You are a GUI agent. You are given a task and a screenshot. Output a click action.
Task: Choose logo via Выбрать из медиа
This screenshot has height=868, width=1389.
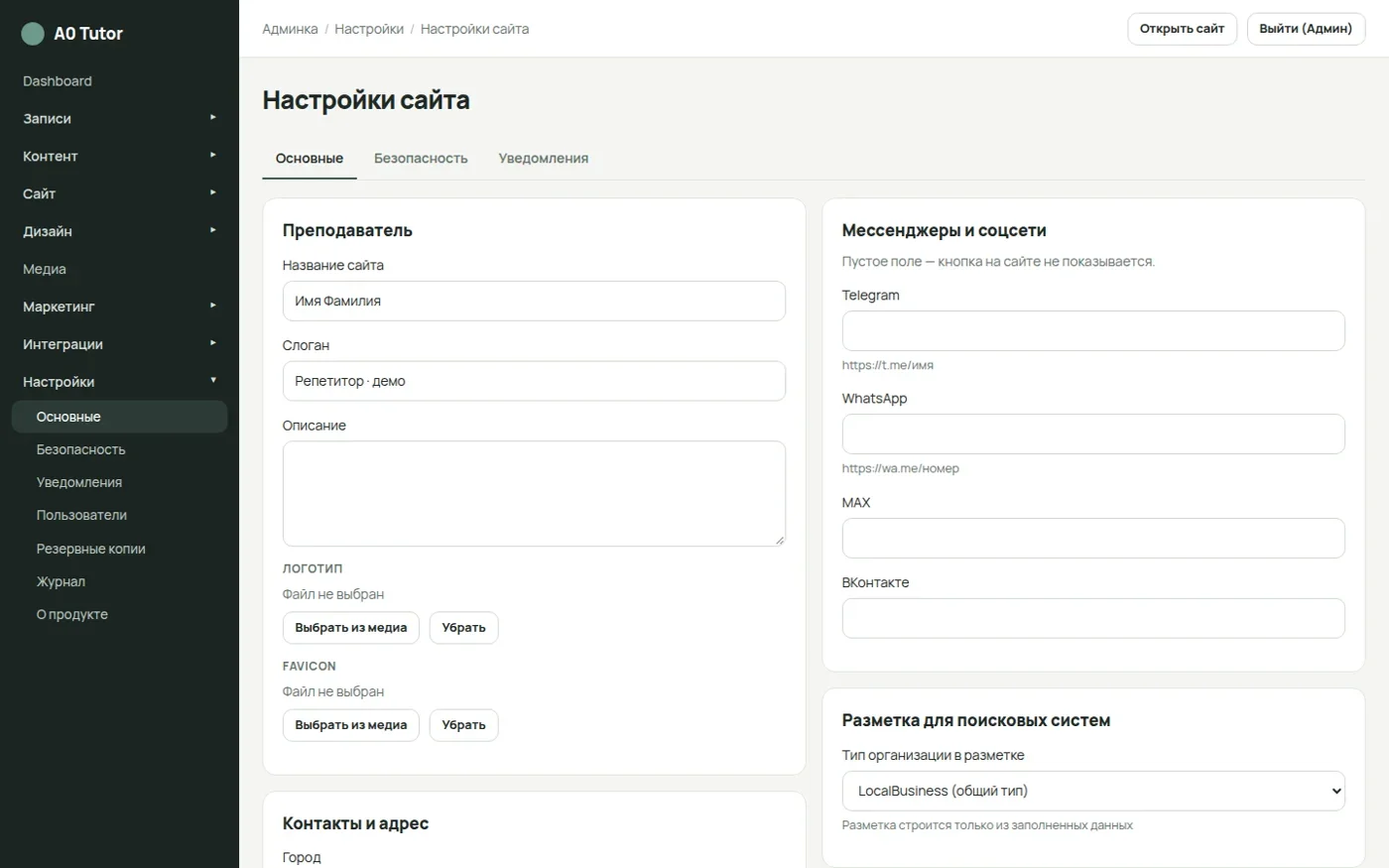pos(351,628)
